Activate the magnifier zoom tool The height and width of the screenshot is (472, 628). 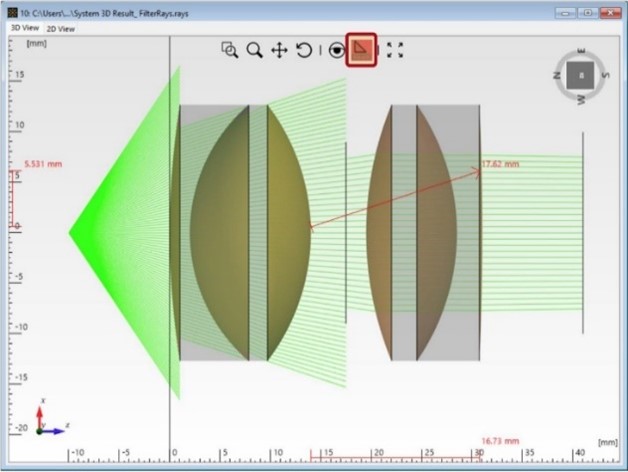coord(255,50)
